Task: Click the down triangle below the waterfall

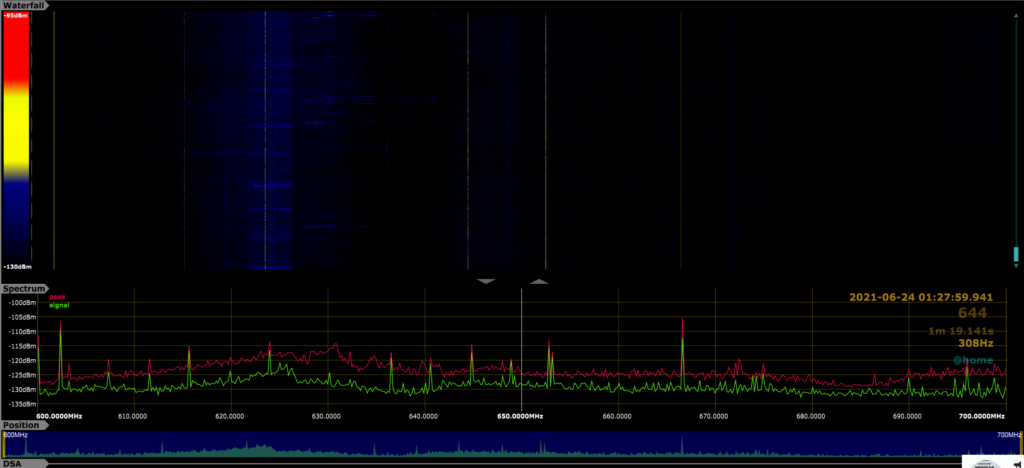Action: click(x=487, y=282)
